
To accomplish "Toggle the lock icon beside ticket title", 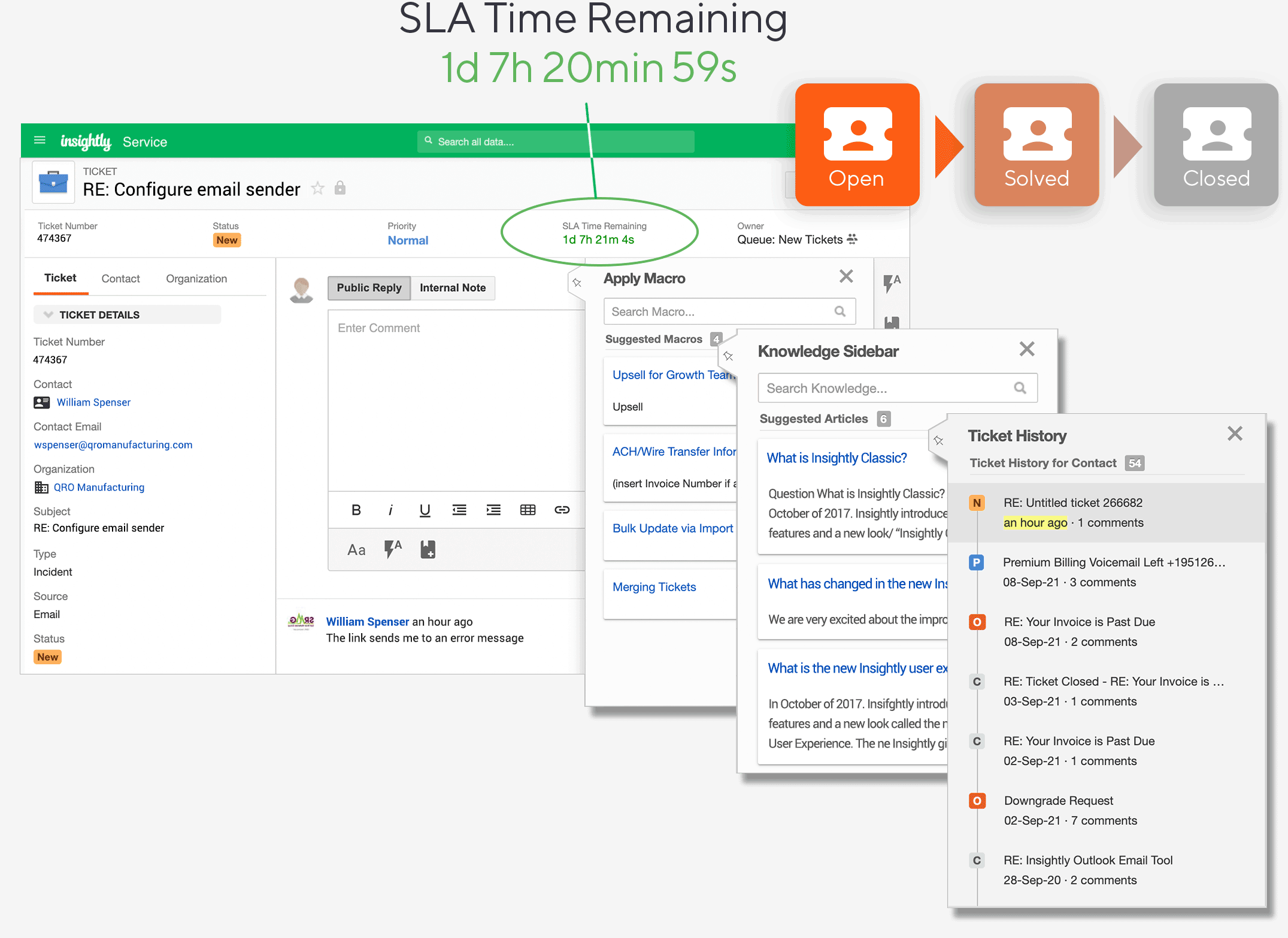I will (x=340, y=188).
